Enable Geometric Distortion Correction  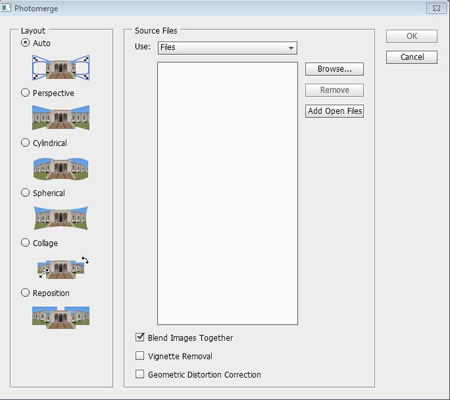click(140, 374)
